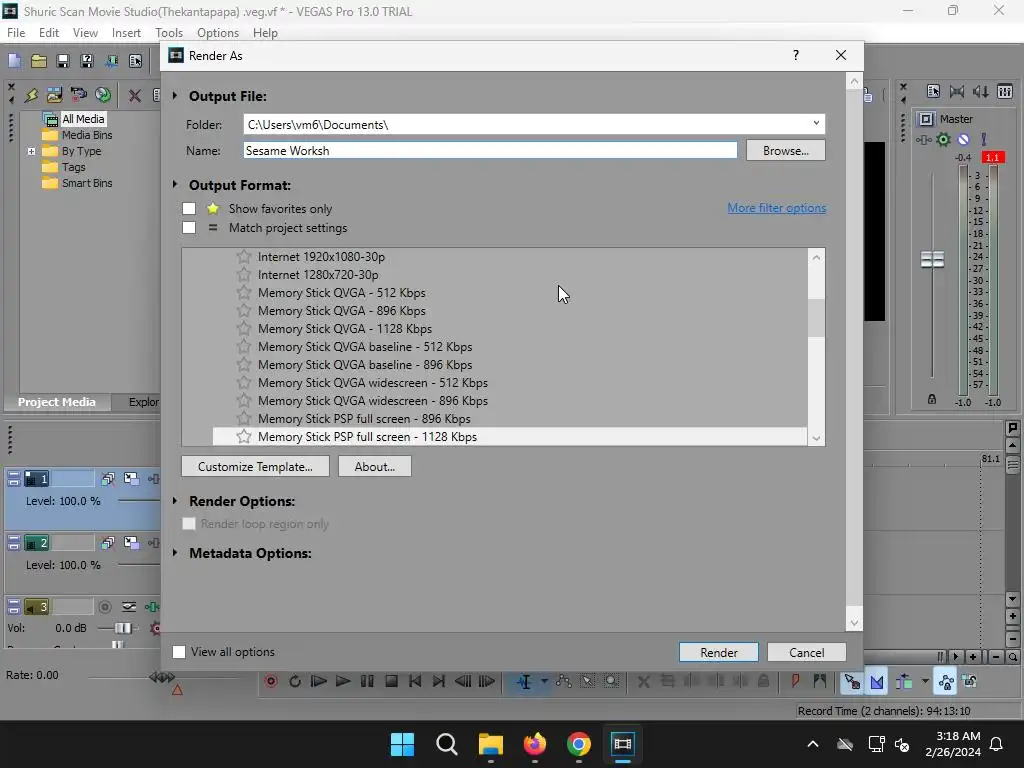
Task: Select the Normal Edit tool
Action: (524, 682)
